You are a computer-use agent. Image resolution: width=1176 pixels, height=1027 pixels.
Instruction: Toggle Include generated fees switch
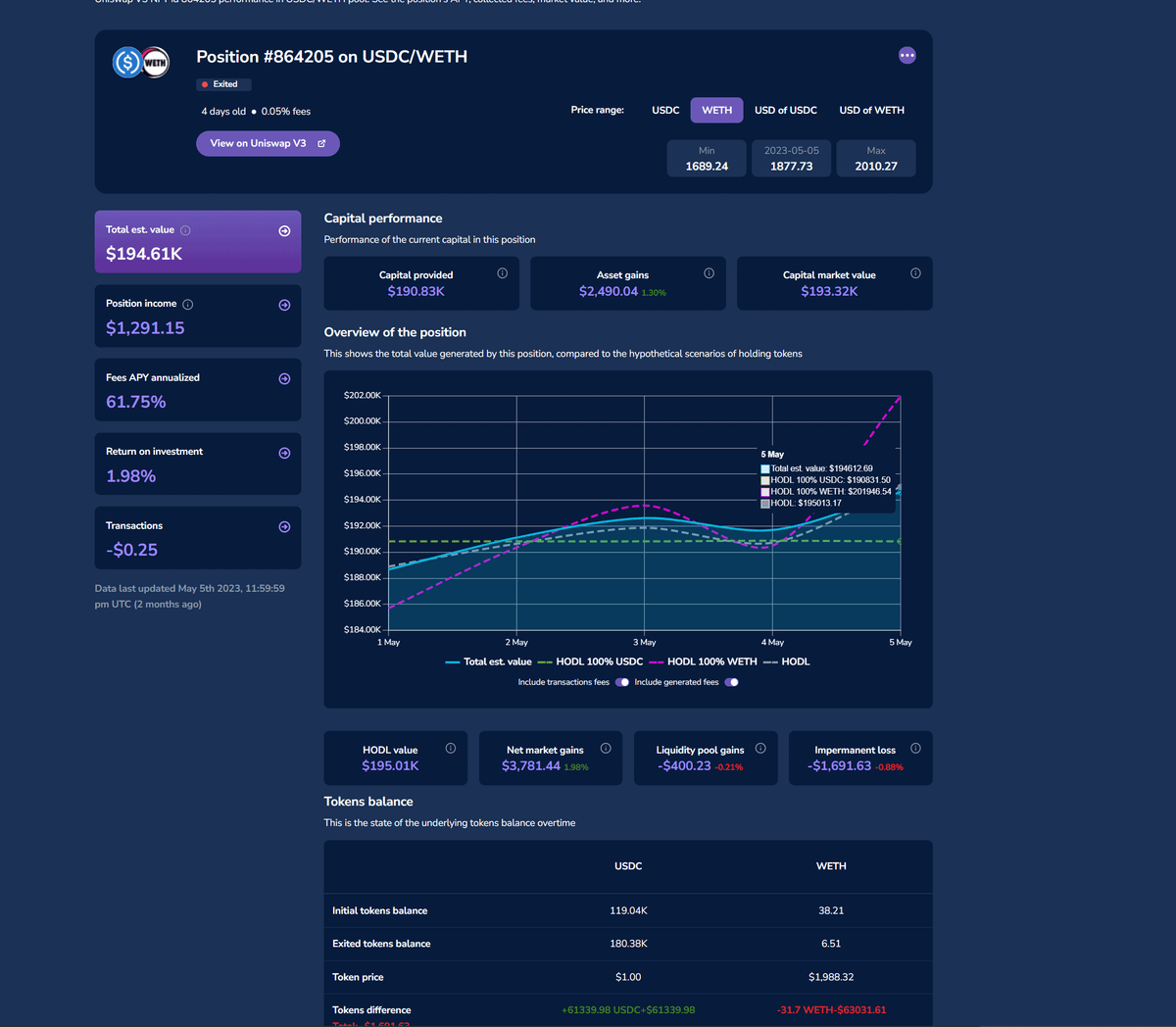[x=731, y=682]
